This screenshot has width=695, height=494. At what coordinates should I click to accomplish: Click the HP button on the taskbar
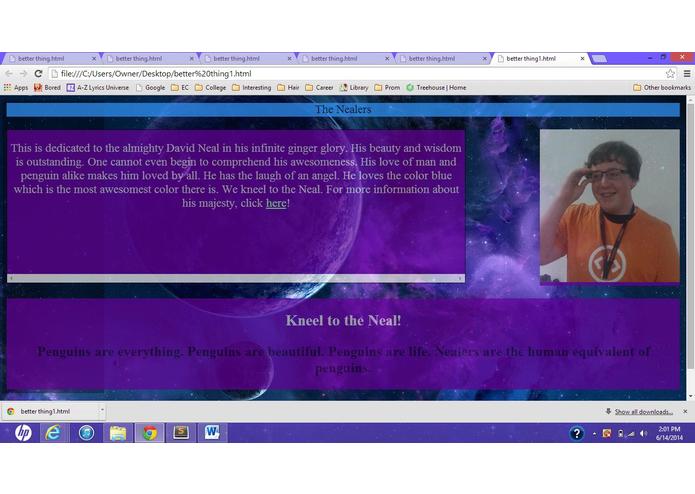(23, 432)
